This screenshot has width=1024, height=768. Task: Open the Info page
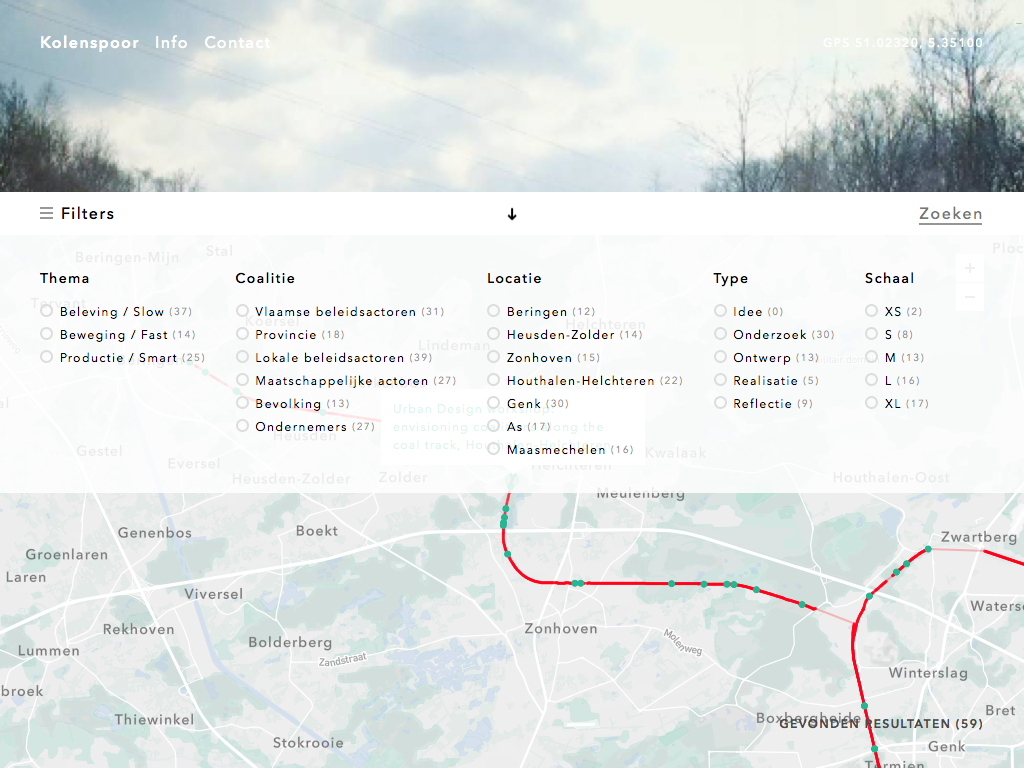[x=171, y=42]
